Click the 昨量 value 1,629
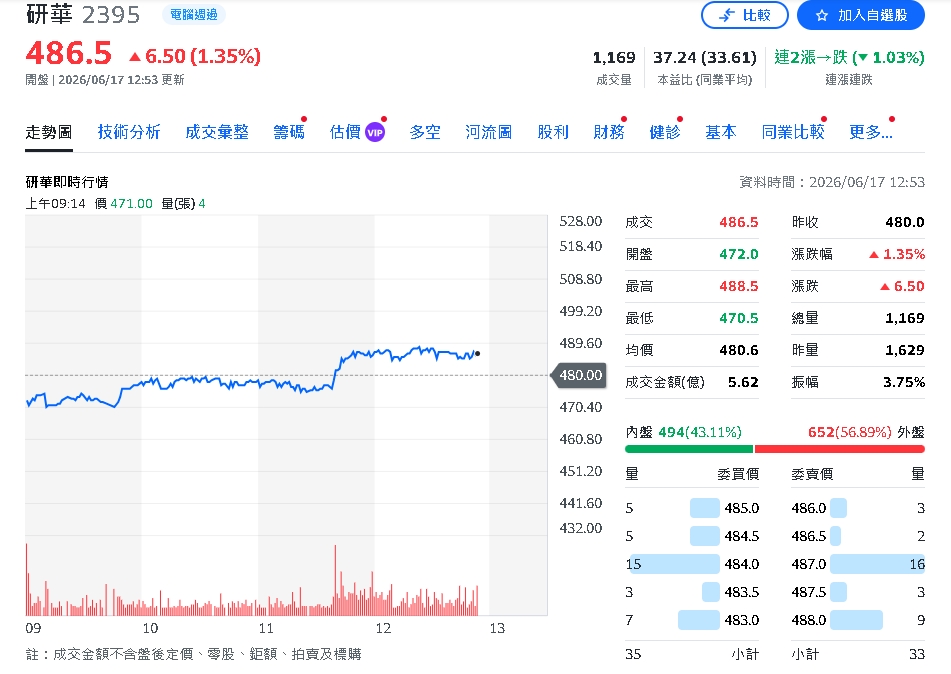 point(904,350)
